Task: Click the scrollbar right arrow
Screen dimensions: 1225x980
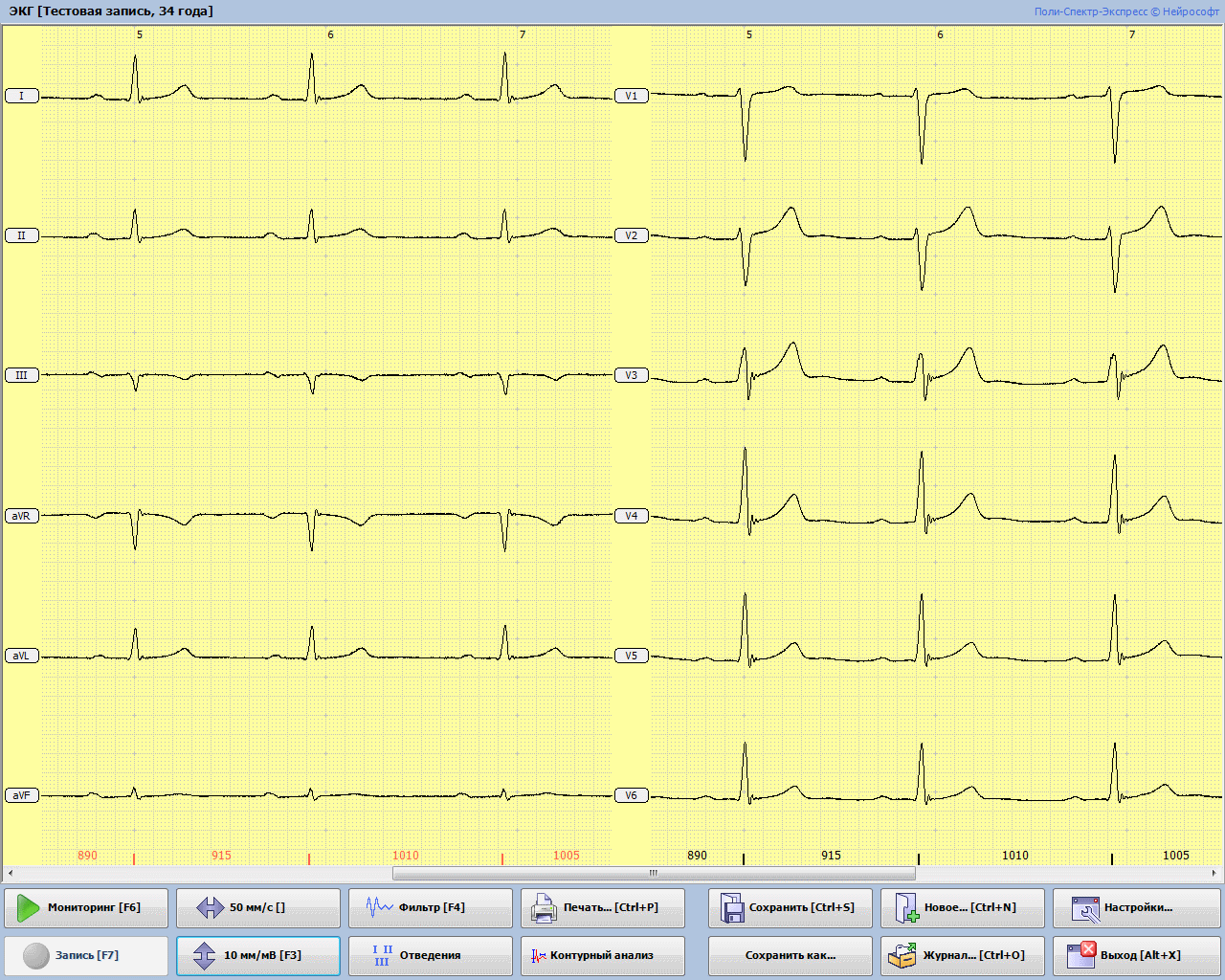Action: tap(1214, 873)
